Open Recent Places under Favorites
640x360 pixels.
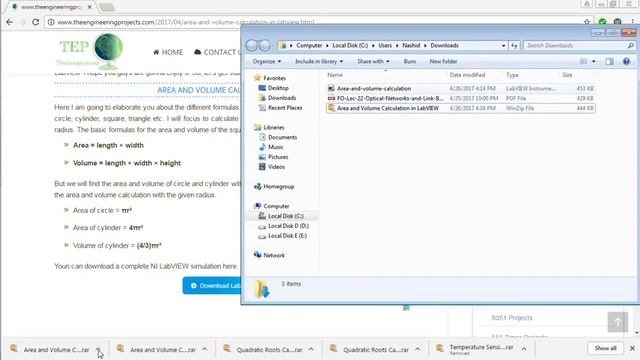pos(285,108)
